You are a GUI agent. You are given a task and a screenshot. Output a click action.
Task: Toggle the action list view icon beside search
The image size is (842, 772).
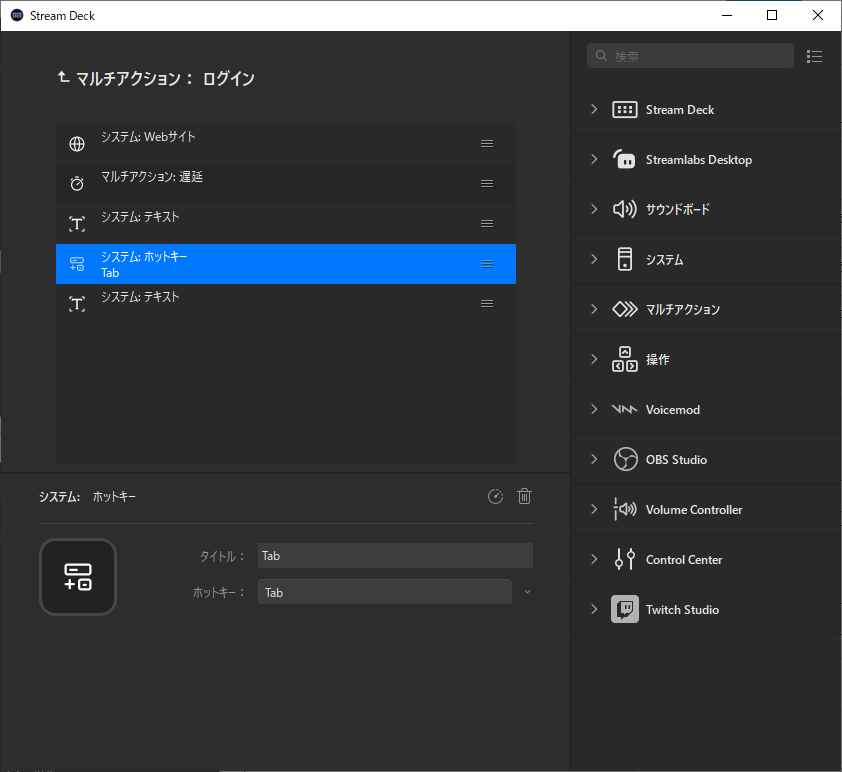click(x=814, y=56)
